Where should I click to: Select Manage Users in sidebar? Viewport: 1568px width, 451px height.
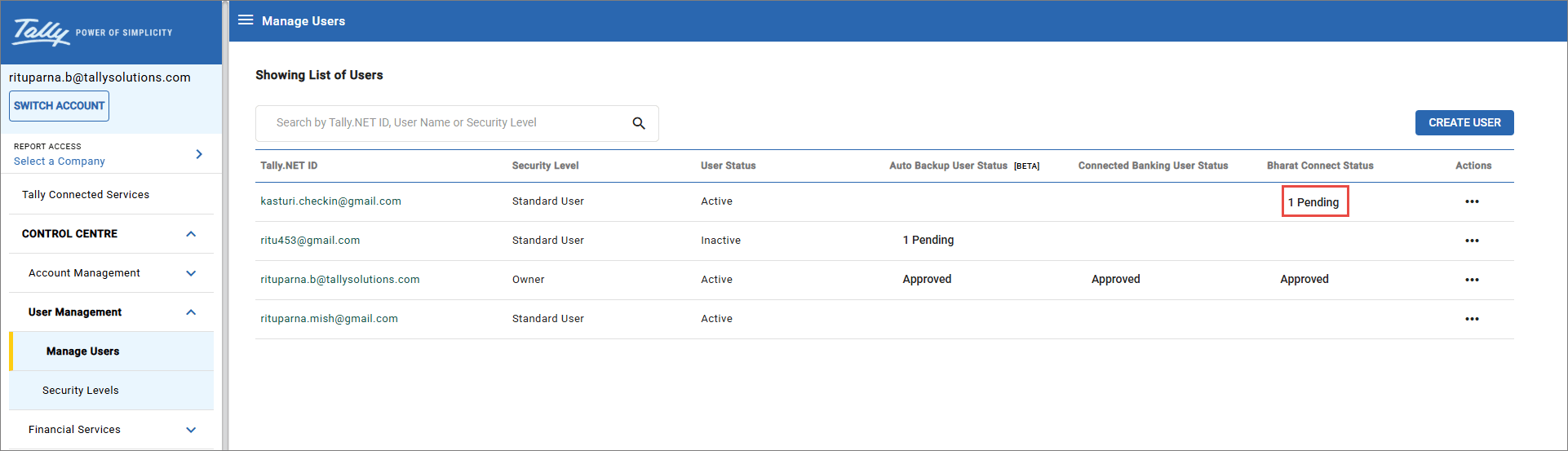pos(83,352)
